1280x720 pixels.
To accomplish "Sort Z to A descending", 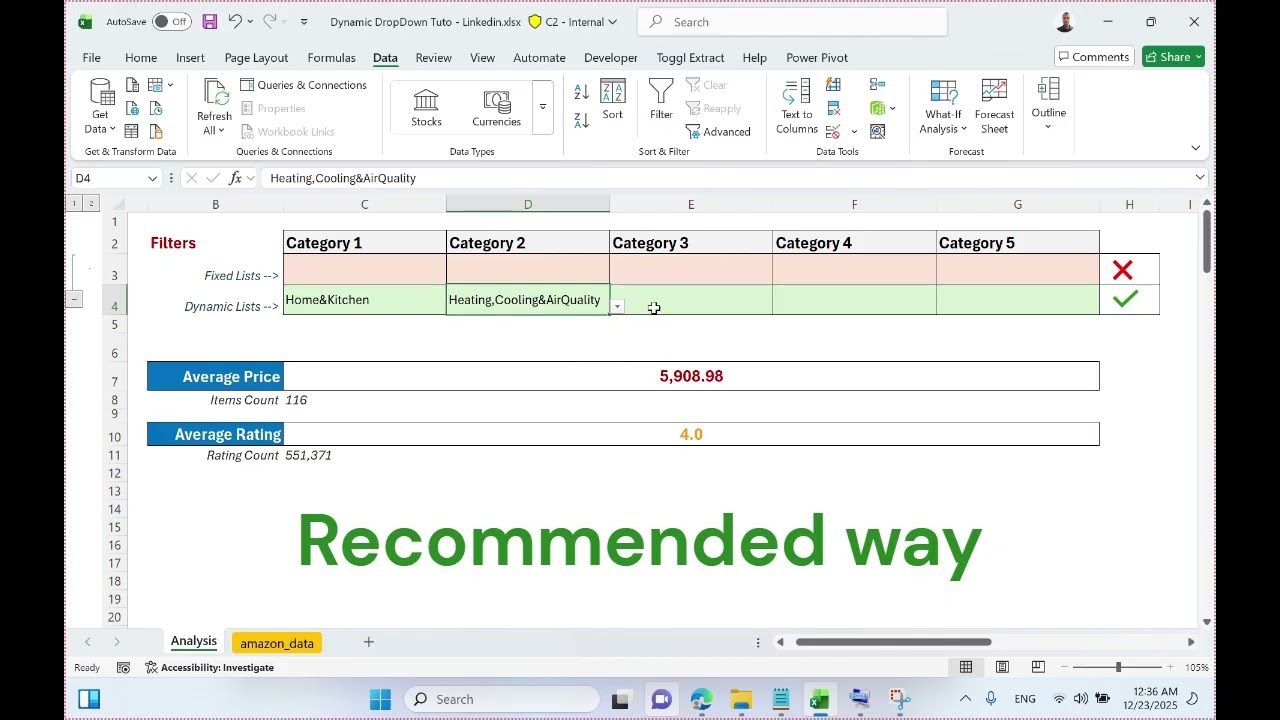I will (582, 120).
